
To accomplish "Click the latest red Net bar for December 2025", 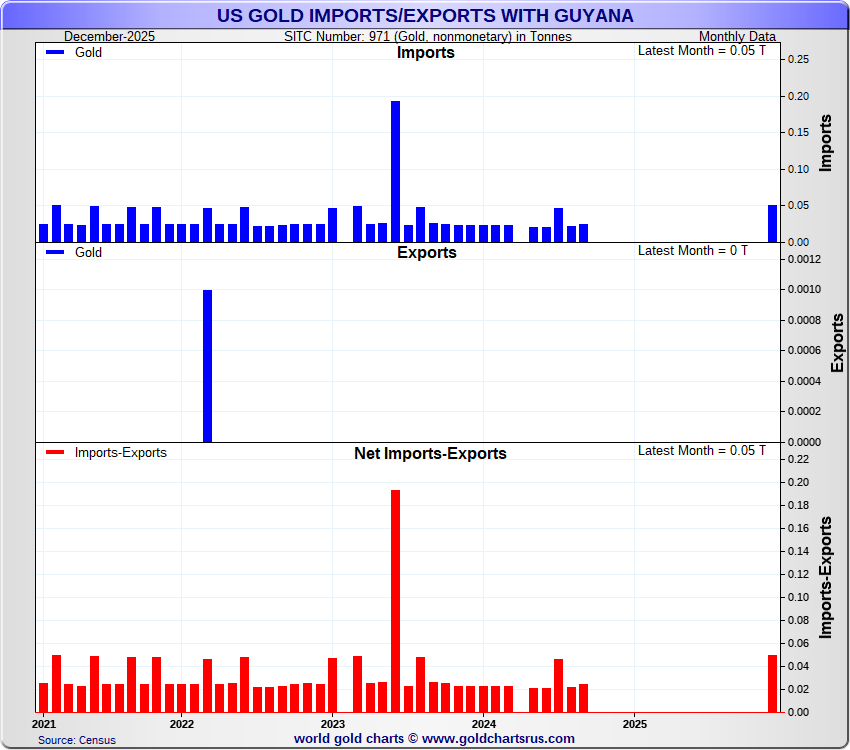I will (x=772, y=683).
